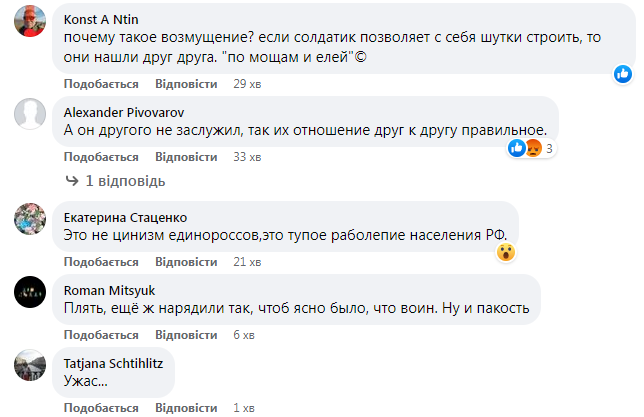Expand the 1 відповідь reply thread
This screenshot has height=417, width=644.
[x=115, y=182]
